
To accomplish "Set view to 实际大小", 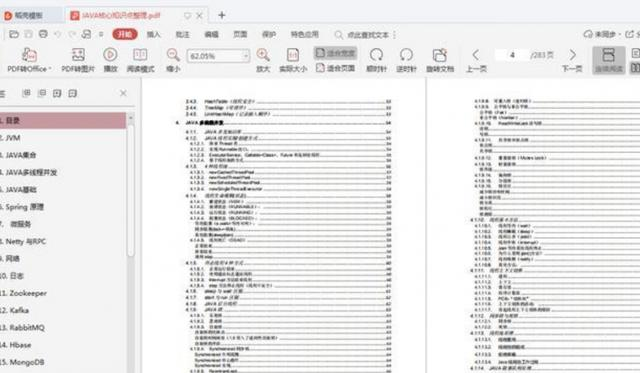I will (x=293, y=60).
